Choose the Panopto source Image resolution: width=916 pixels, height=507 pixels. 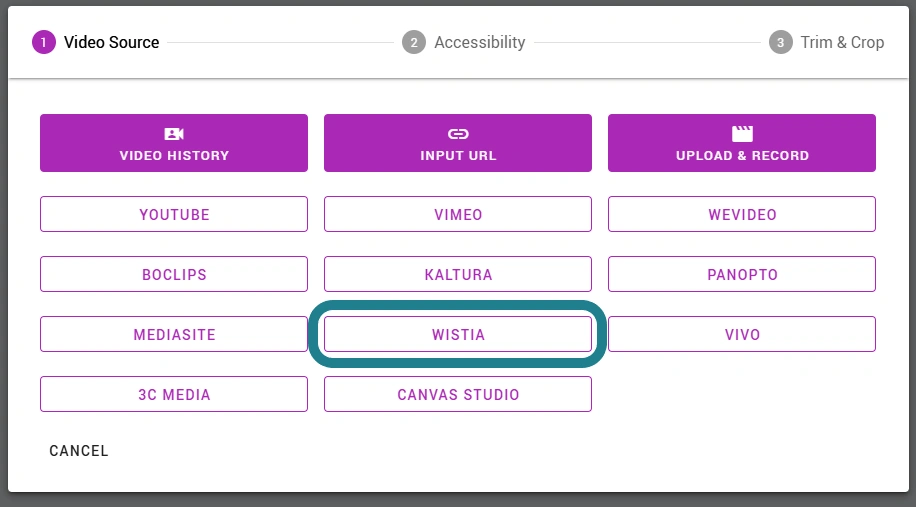click(x=742, y=275)
